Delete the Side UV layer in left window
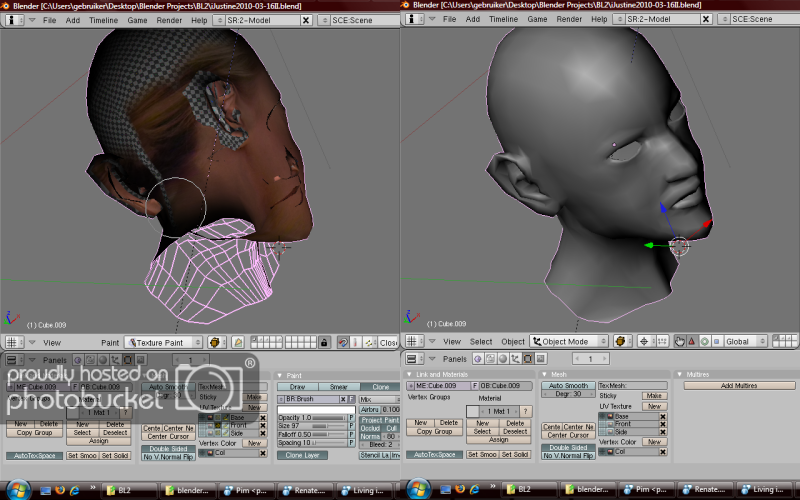 [x=263, y=433]
